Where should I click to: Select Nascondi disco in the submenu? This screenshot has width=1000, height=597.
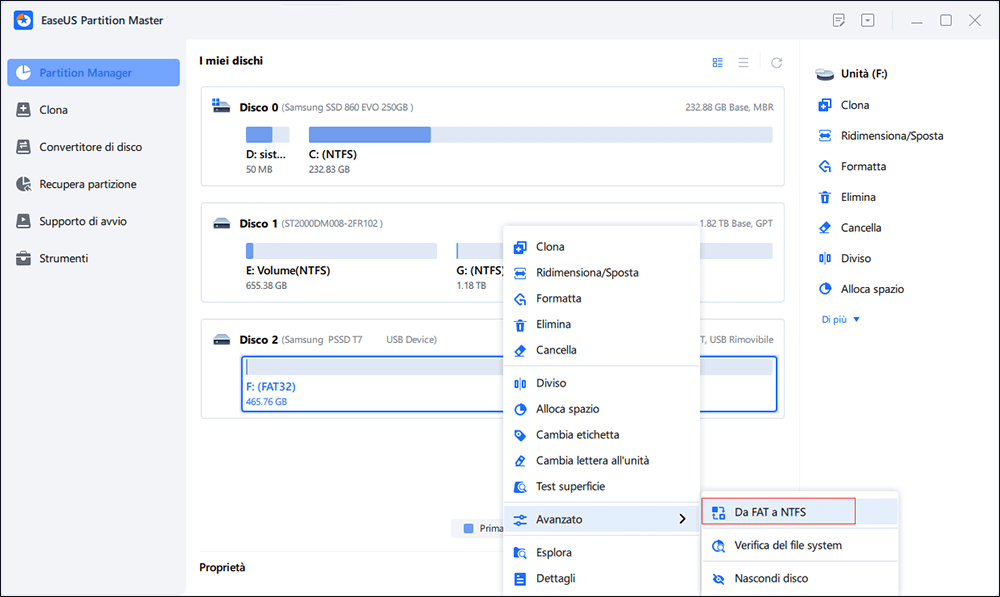click(800, 579)
